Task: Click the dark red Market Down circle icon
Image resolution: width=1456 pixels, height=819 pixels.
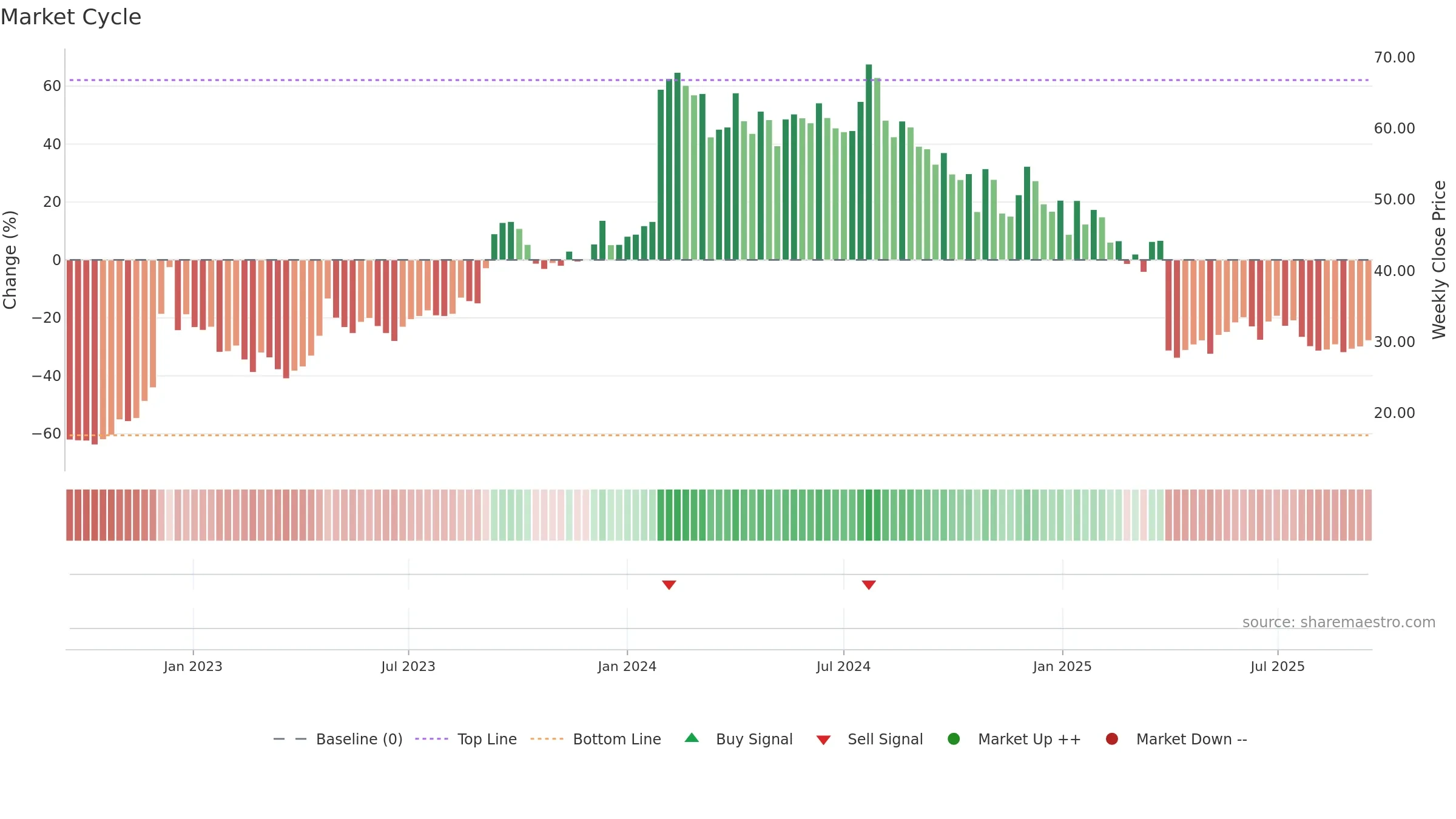Action: pos(1112,739)
